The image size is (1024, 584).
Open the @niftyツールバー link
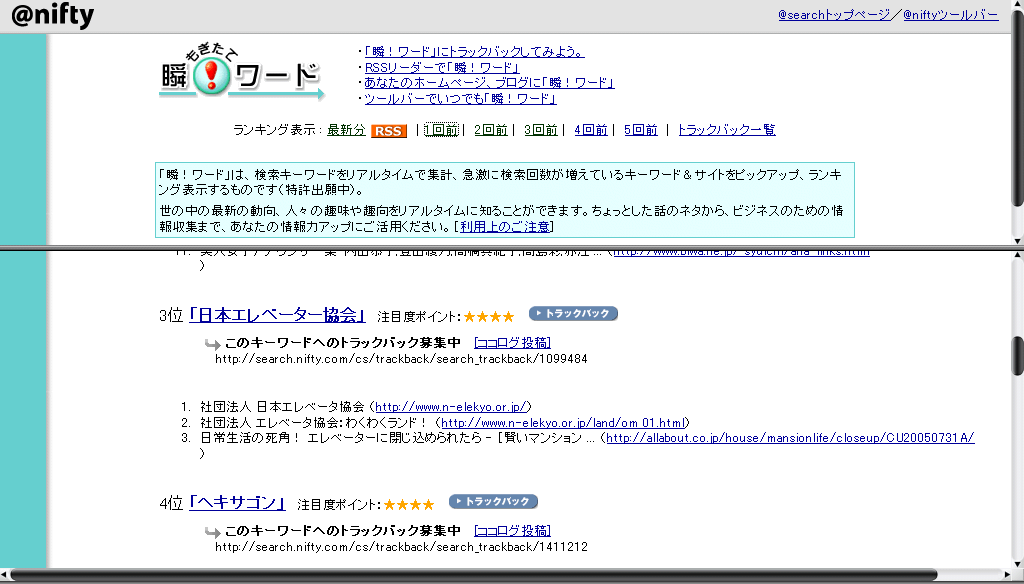(x=951, y=14)
